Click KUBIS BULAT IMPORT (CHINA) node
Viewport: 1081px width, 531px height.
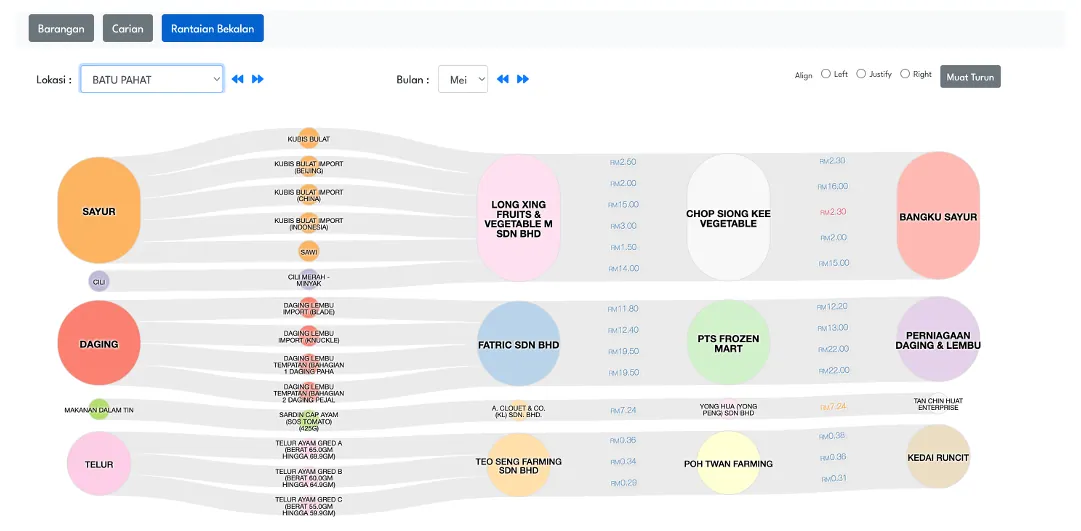309,195
